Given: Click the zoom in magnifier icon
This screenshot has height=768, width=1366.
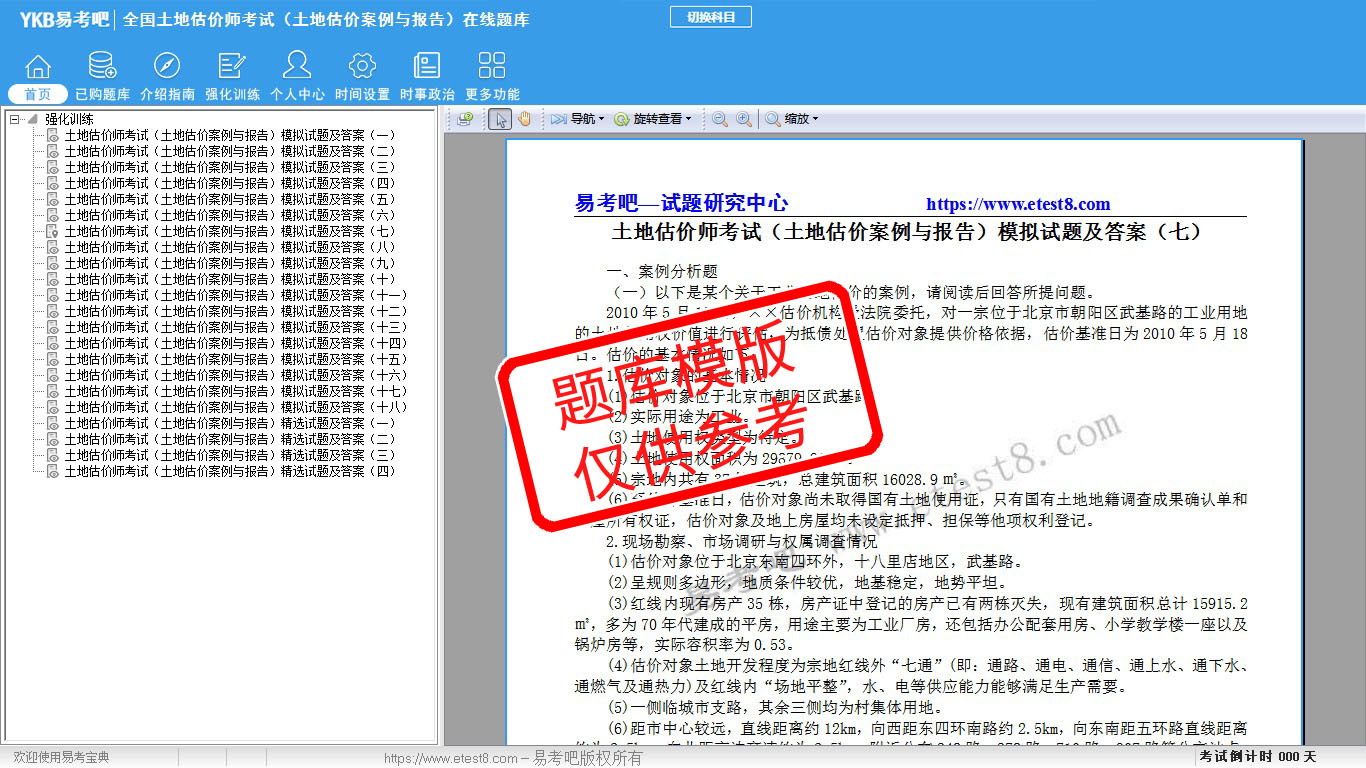Looking at the screenshot, I should 744,119.
